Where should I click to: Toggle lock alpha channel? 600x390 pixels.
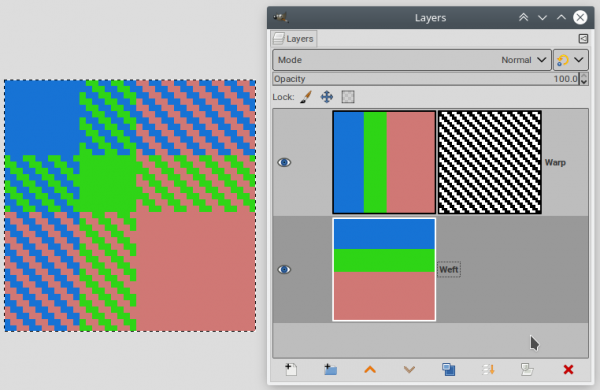pyautogui.click(x=348, y=97)
